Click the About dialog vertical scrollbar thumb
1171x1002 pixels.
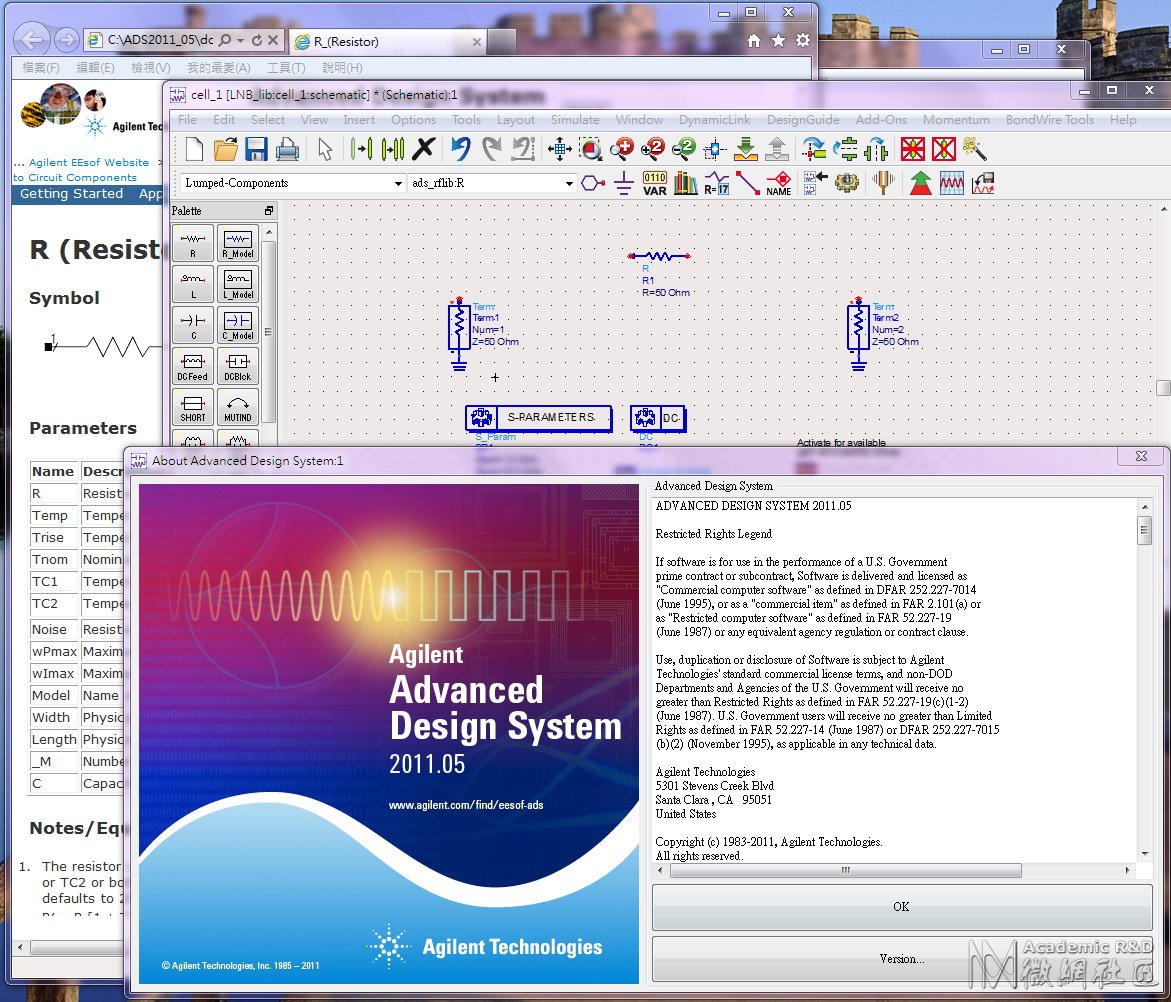click(1144, 531)
